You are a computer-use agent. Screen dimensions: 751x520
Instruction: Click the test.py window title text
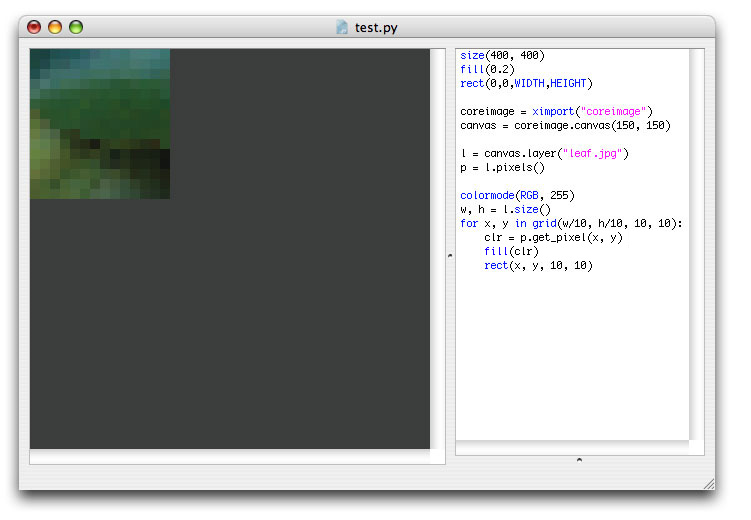(x=376, y=28)
